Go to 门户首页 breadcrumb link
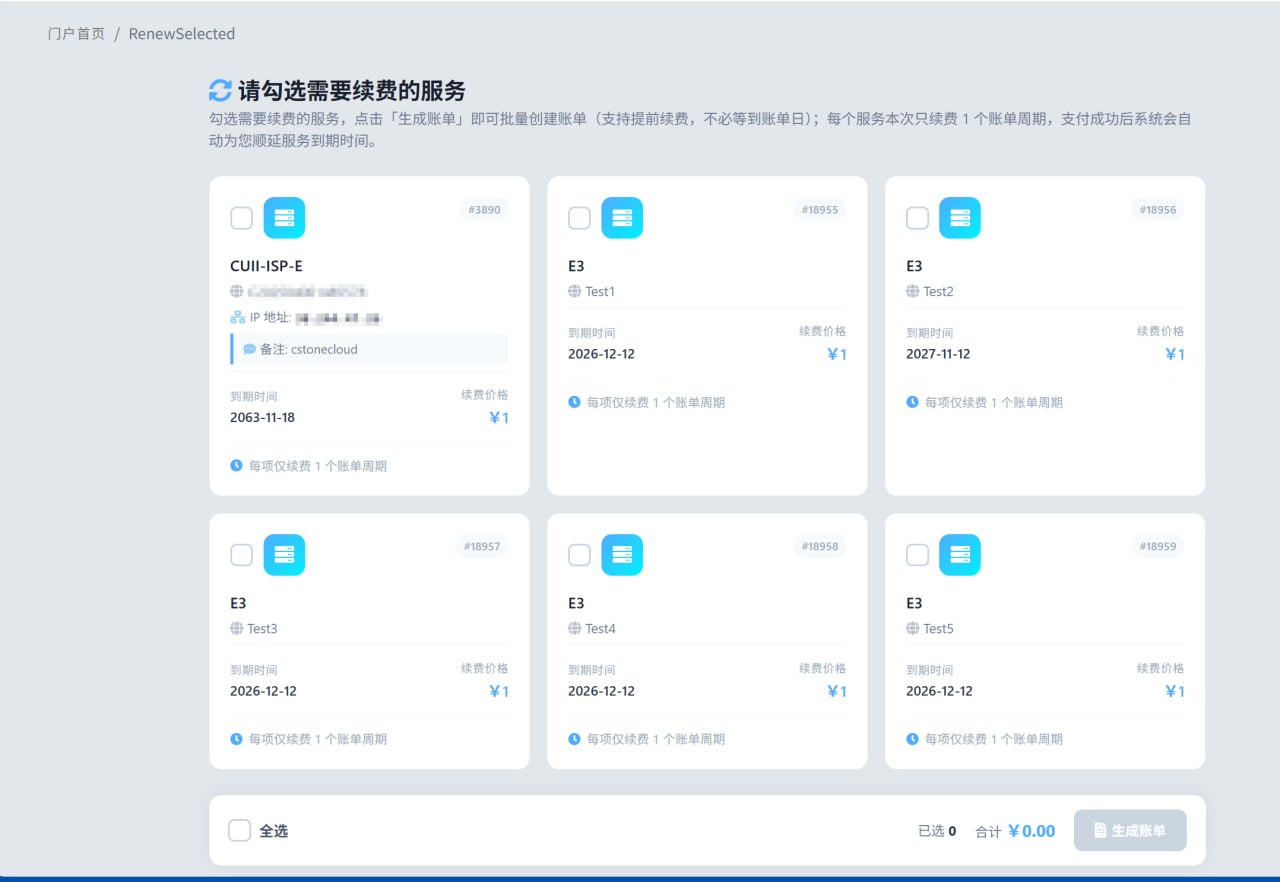1280x882 pixels. [76, 34]
